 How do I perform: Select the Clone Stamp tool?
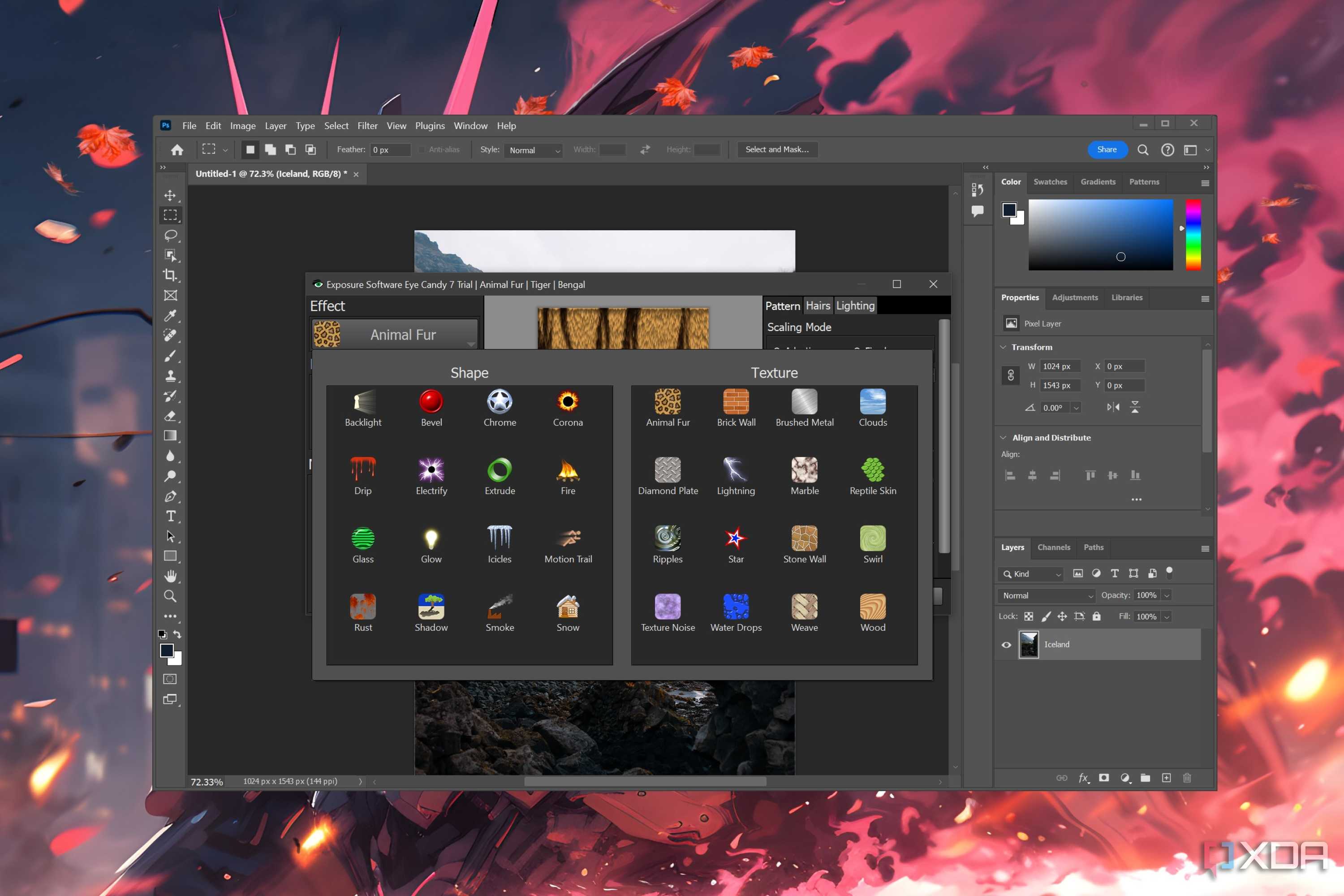pos(170,375)
